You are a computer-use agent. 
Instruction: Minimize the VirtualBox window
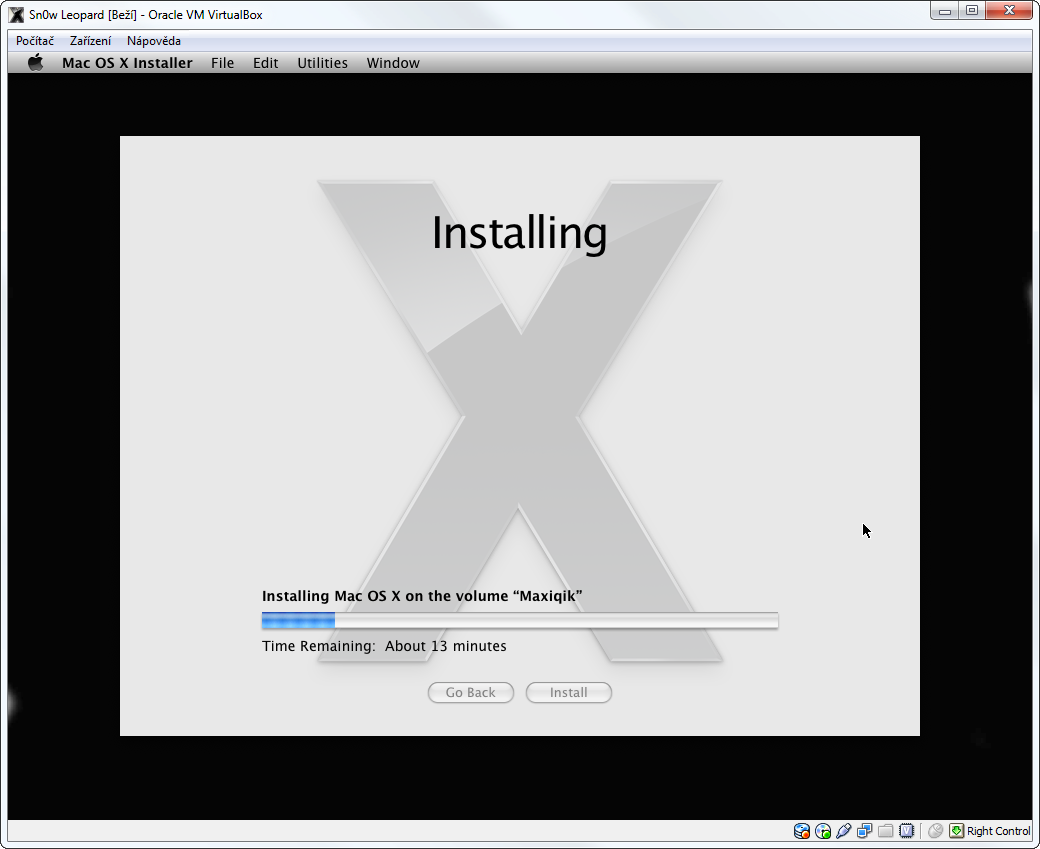point(945,11)
